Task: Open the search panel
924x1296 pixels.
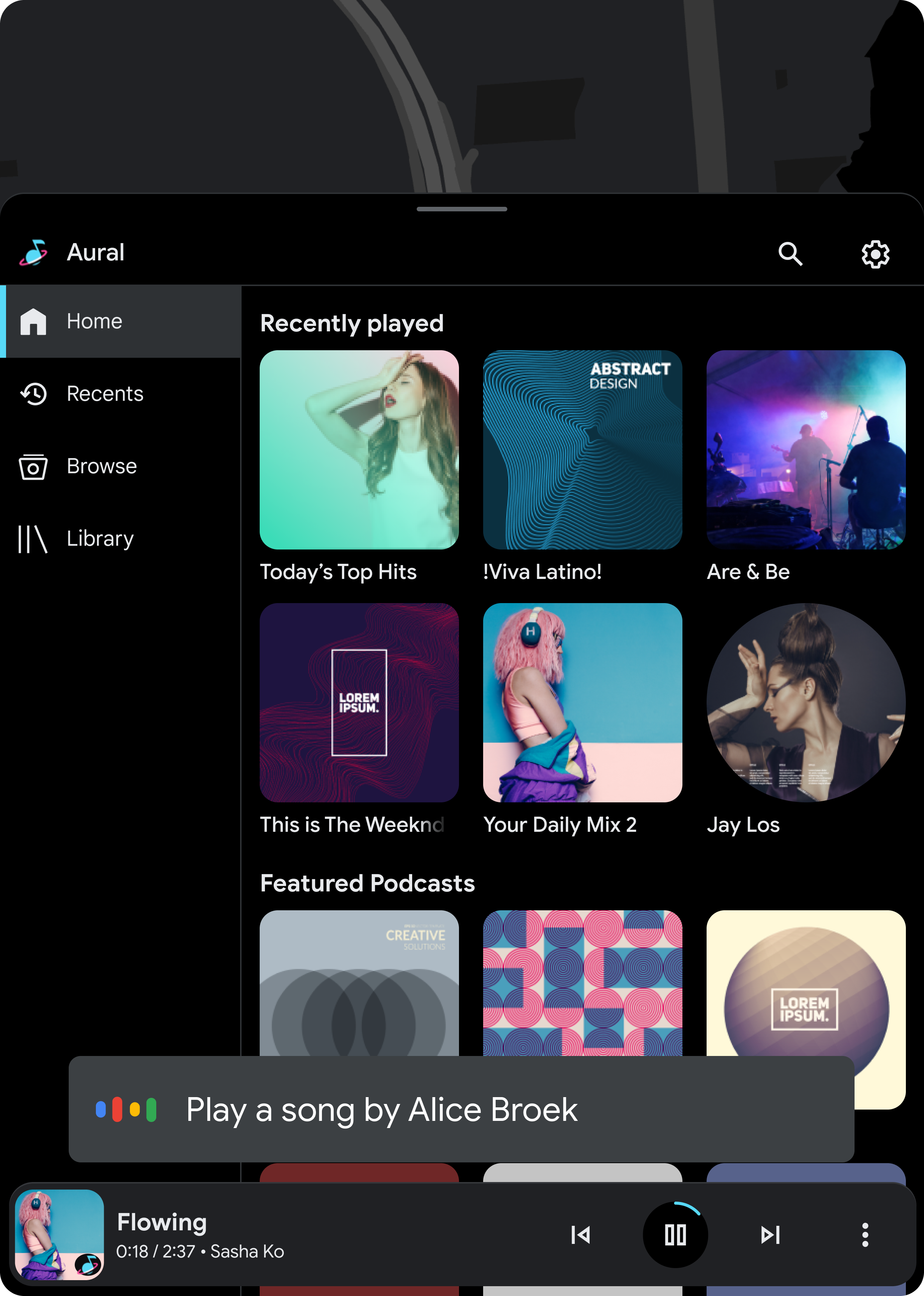Action: point(791,253)
